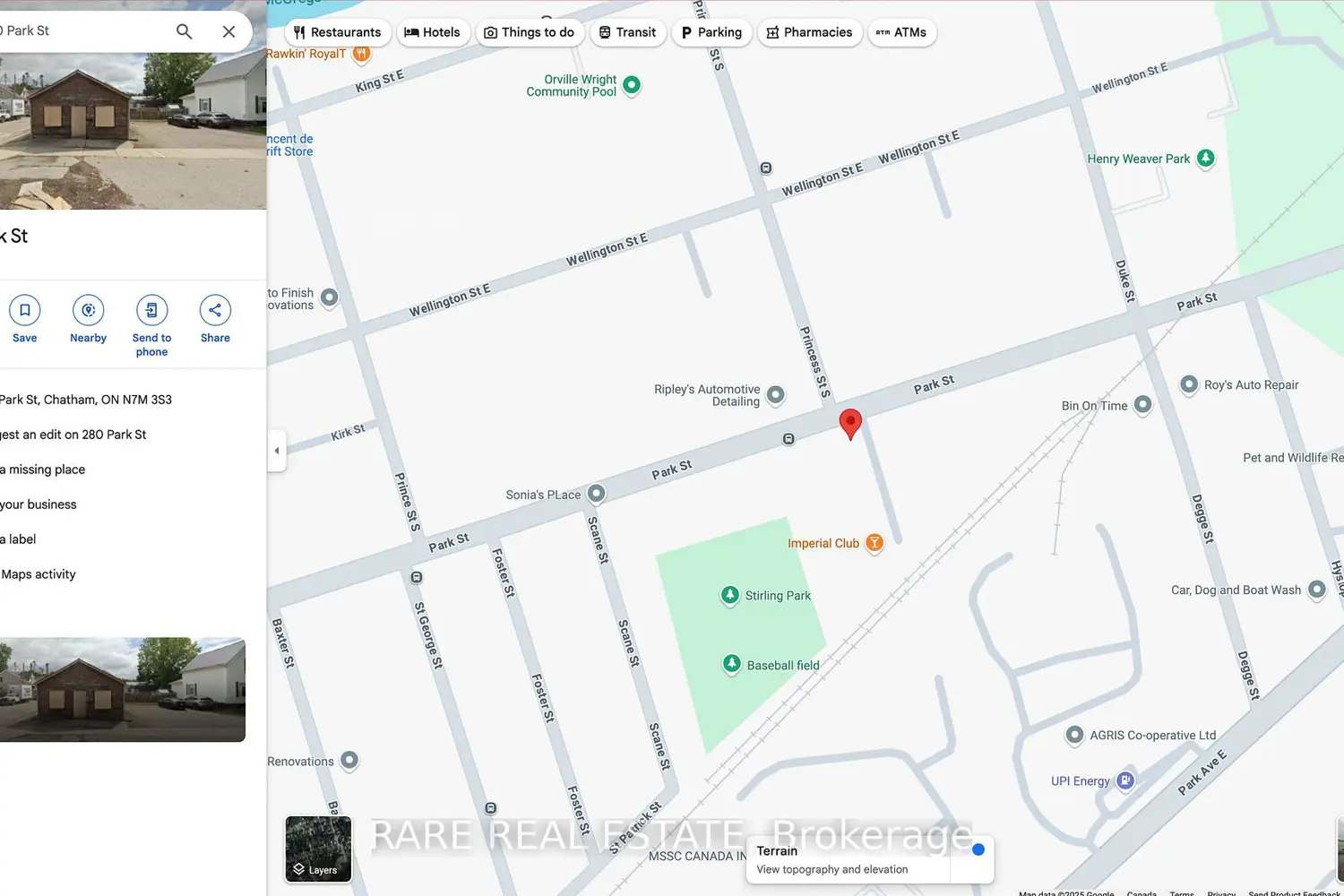Open the Layers panel thumbnail

tap(317, 849)
